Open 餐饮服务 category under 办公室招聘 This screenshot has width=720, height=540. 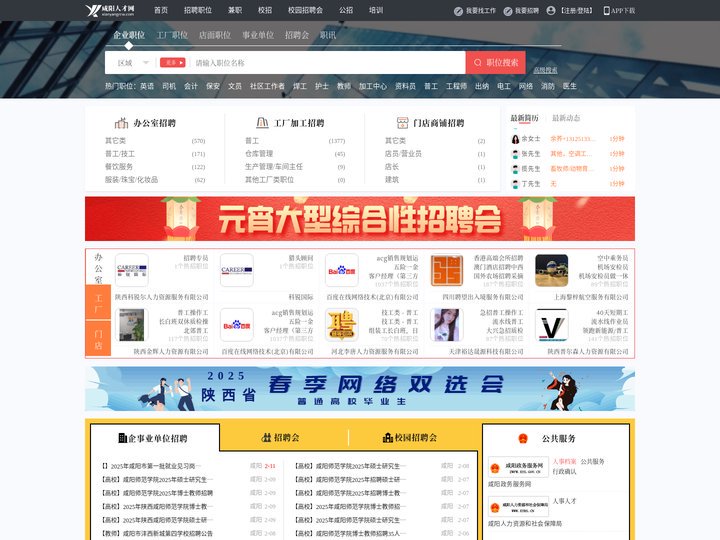119,167
